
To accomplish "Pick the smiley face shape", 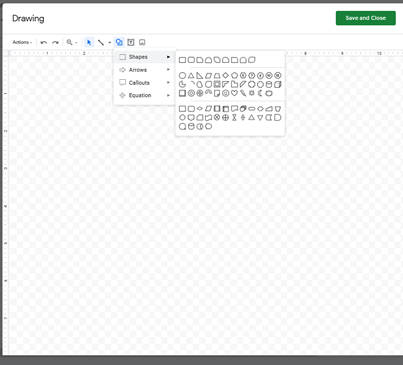I will (x=226, y=93).
